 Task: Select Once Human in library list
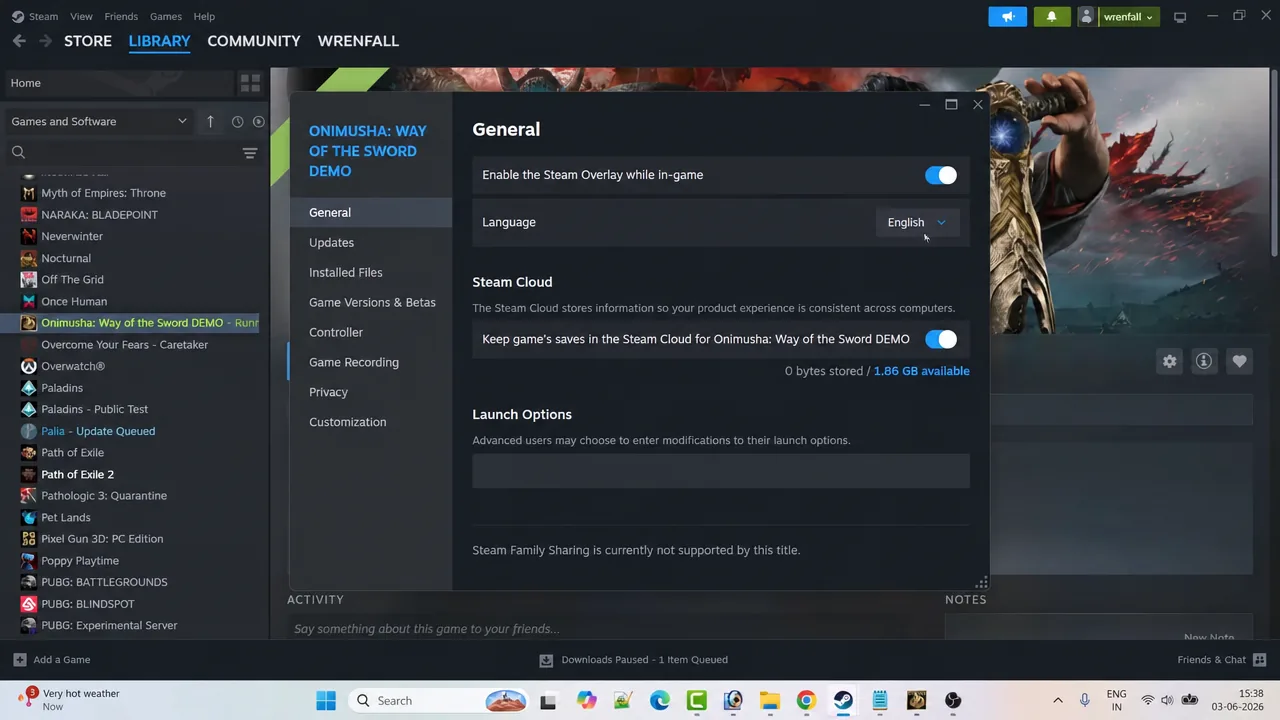click(74, 301)
